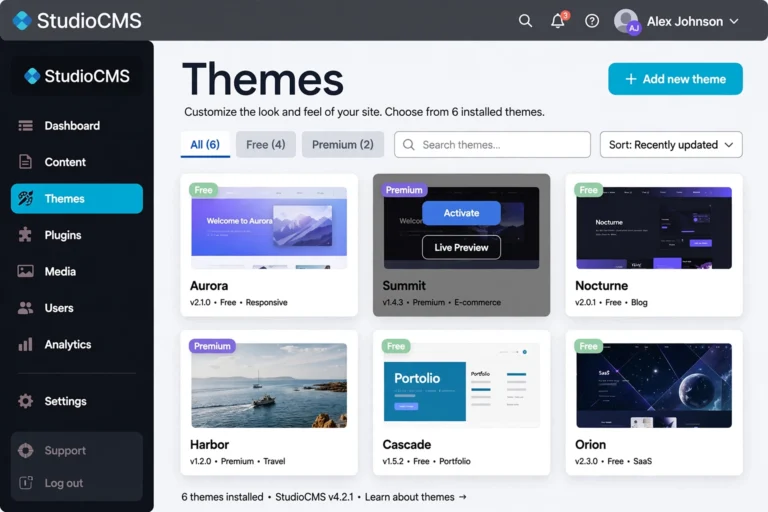The width and height of the screenshot is (768, 512).
Task: Click the Plugins puzzle piece icon
Action: pos(25,235)
